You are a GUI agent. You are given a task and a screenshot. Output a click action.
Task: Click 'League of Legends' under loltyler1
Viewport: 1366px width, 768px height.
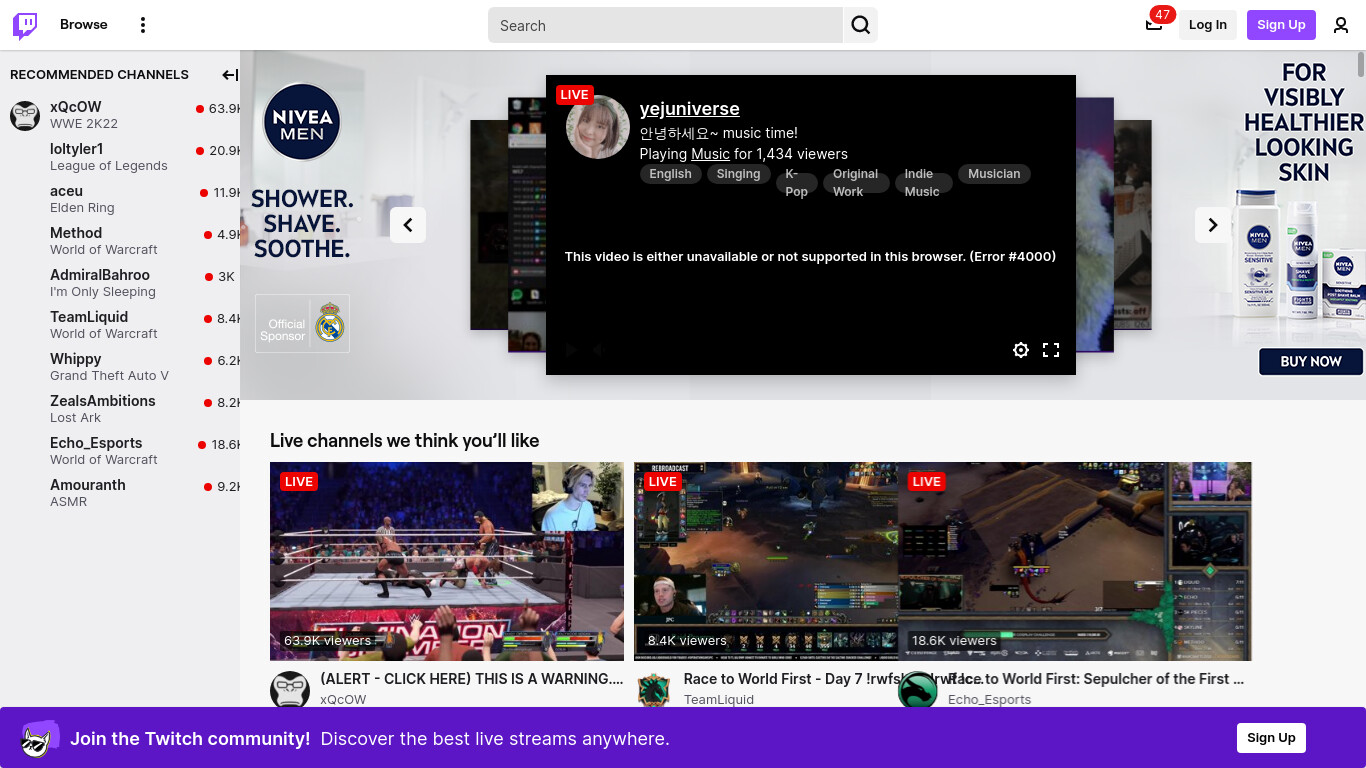tap(109, 166)
